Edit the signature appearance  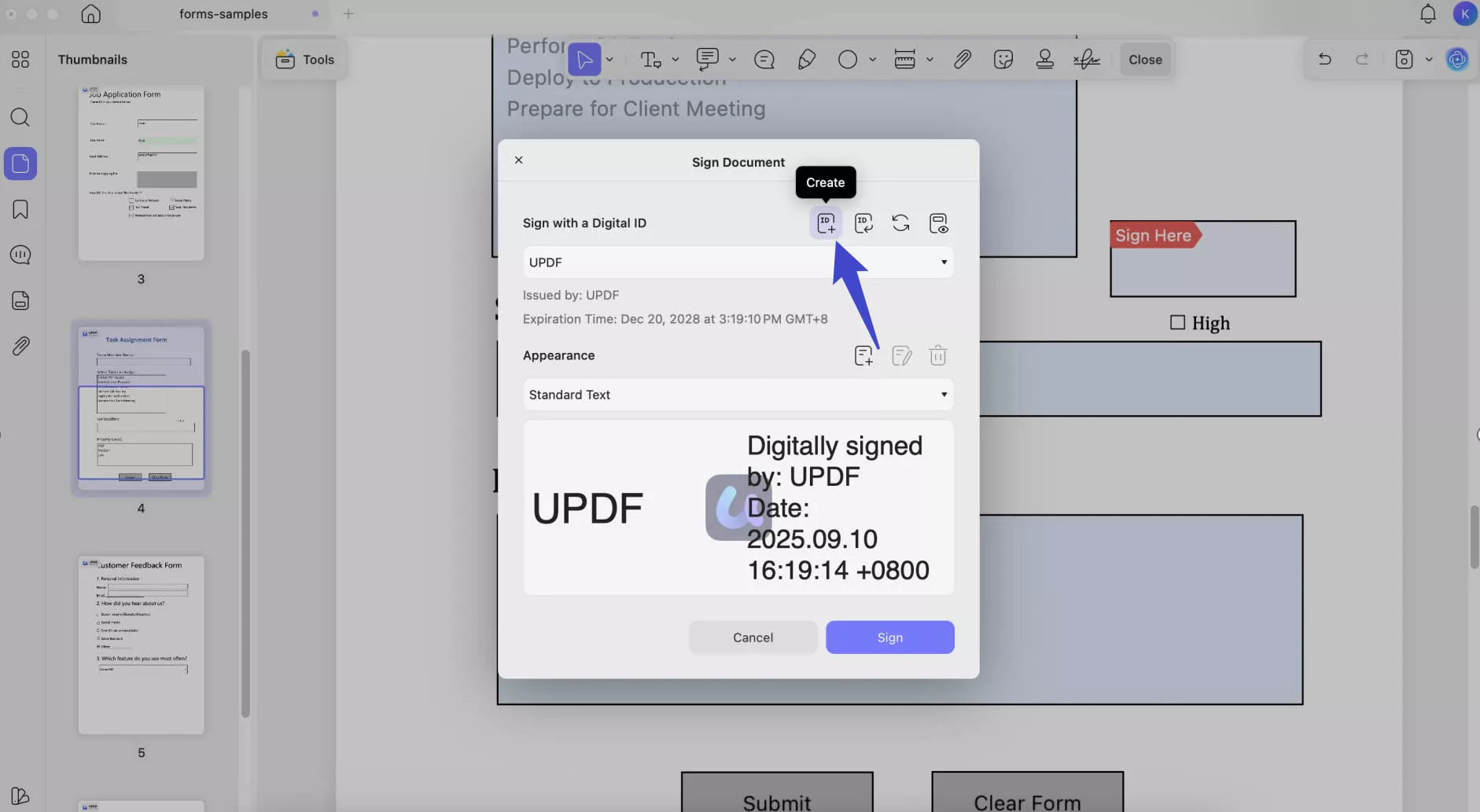click(901, 355)
